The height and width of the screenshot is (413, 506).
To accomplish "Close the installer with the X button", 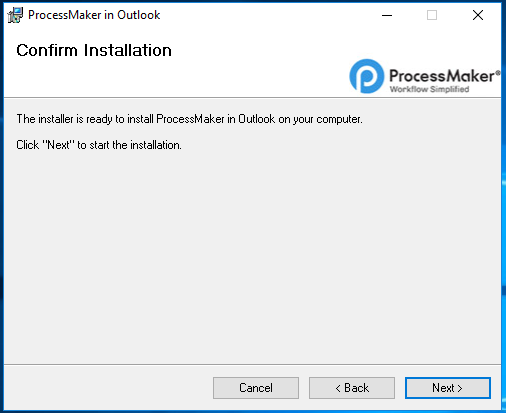I will 478,15.
